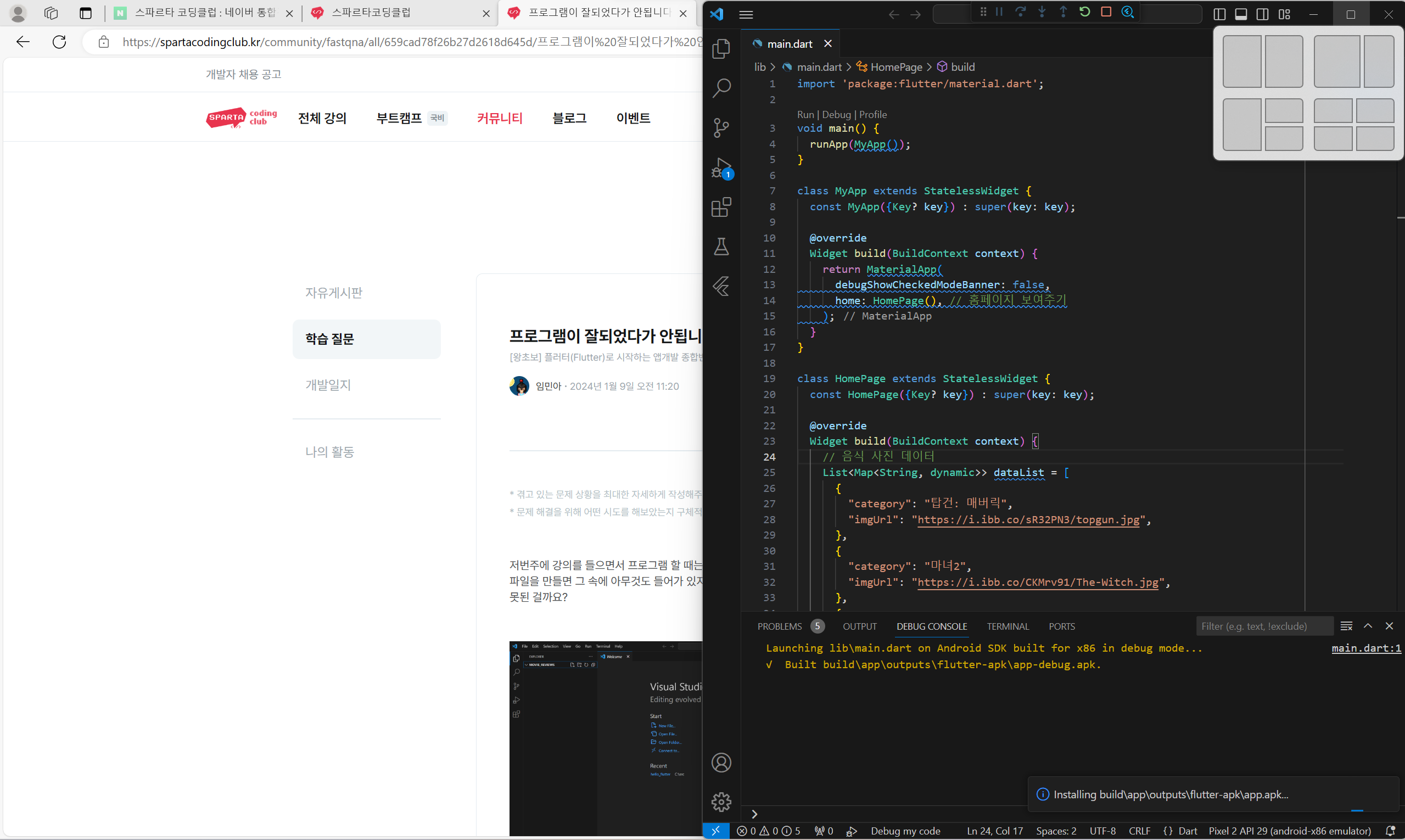Change file encoding via UTF-8

(1102, 830)
